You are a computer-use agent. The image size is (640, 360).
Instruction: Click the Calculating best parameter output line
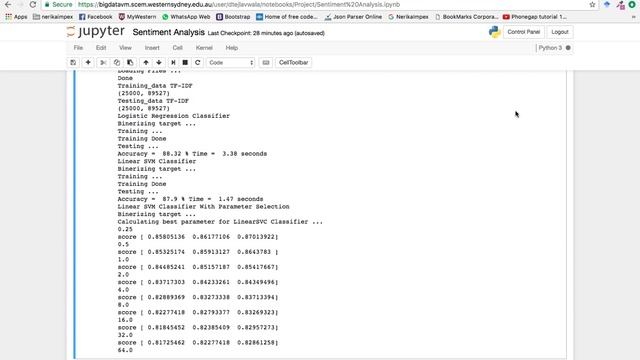pos(220,222)
